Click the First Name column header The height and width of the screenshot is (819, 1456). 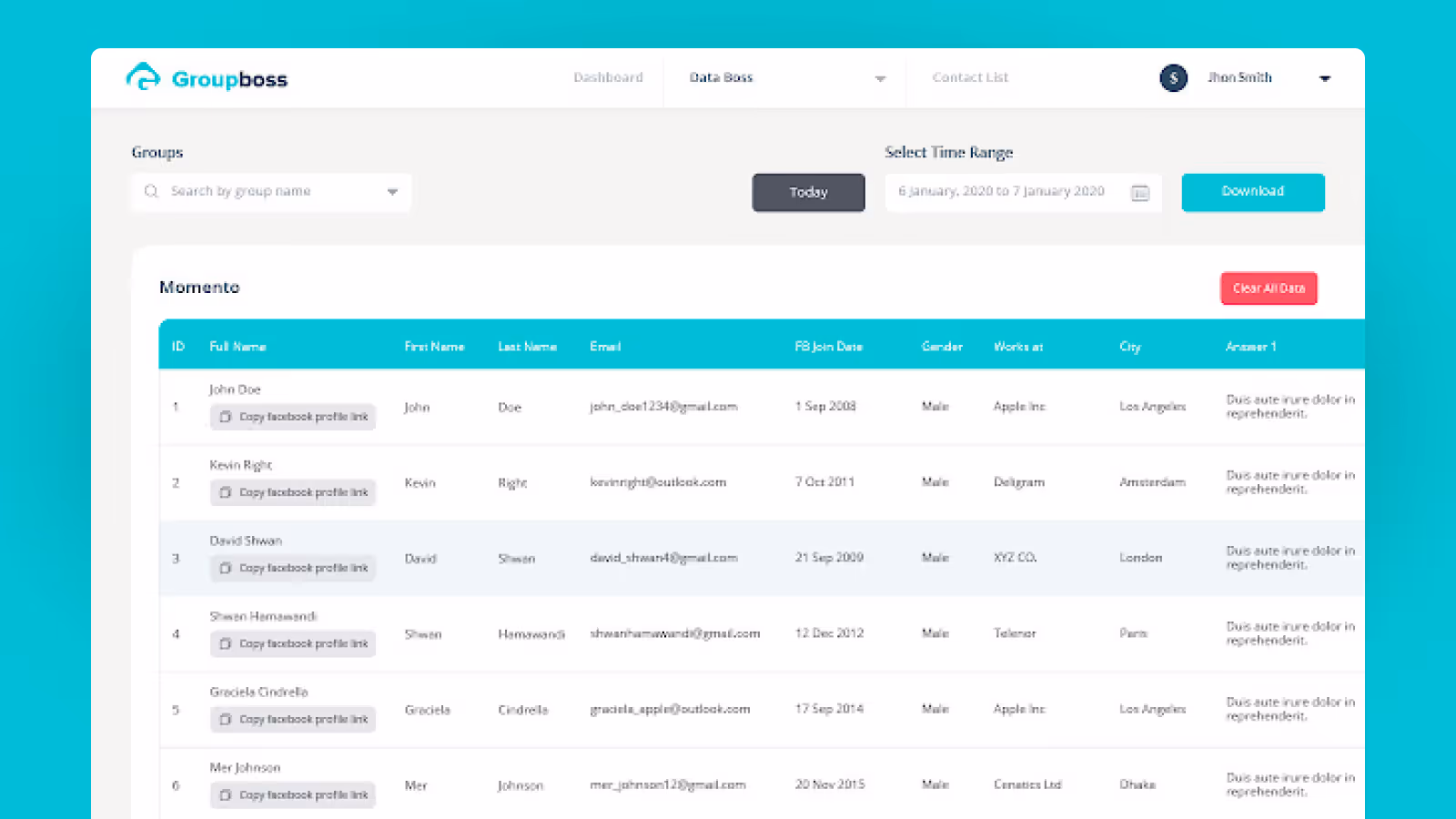pyautogui.click(x=434, y=347)
